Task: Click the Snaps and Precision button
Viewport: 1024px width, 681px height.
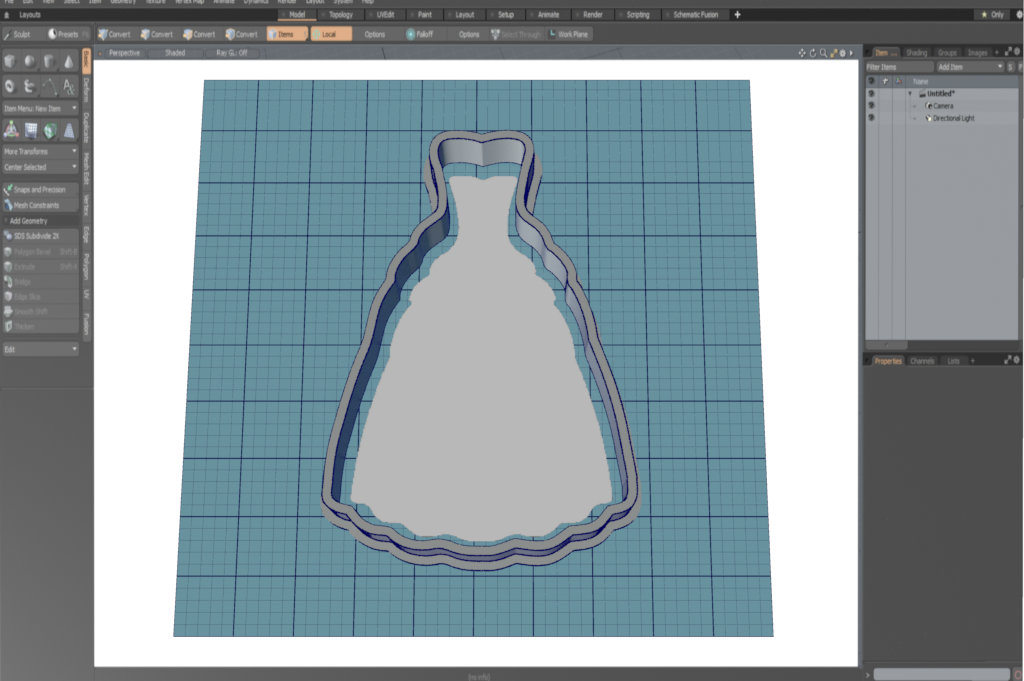Action: point(40,189)
